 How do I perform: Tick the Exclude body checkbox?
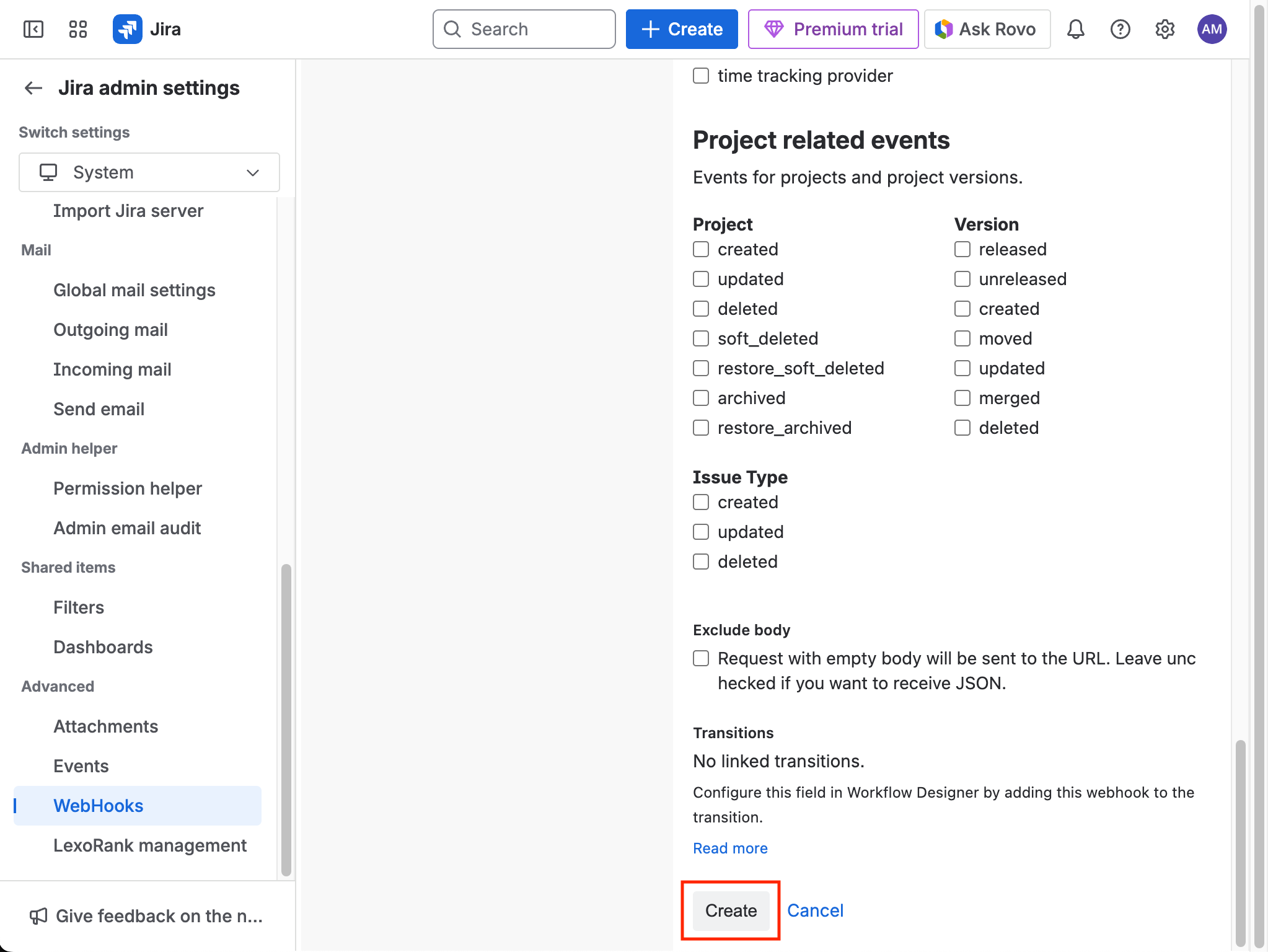tap(701, 658)
